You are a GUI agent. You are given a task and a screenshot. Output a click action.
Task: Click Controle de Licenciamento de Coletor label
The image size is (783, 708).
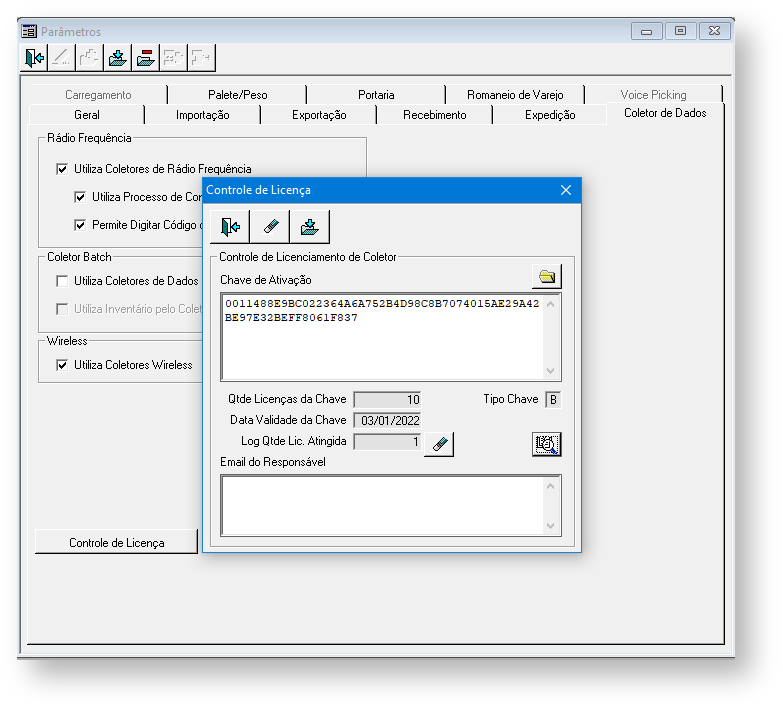tap(308, 257)
